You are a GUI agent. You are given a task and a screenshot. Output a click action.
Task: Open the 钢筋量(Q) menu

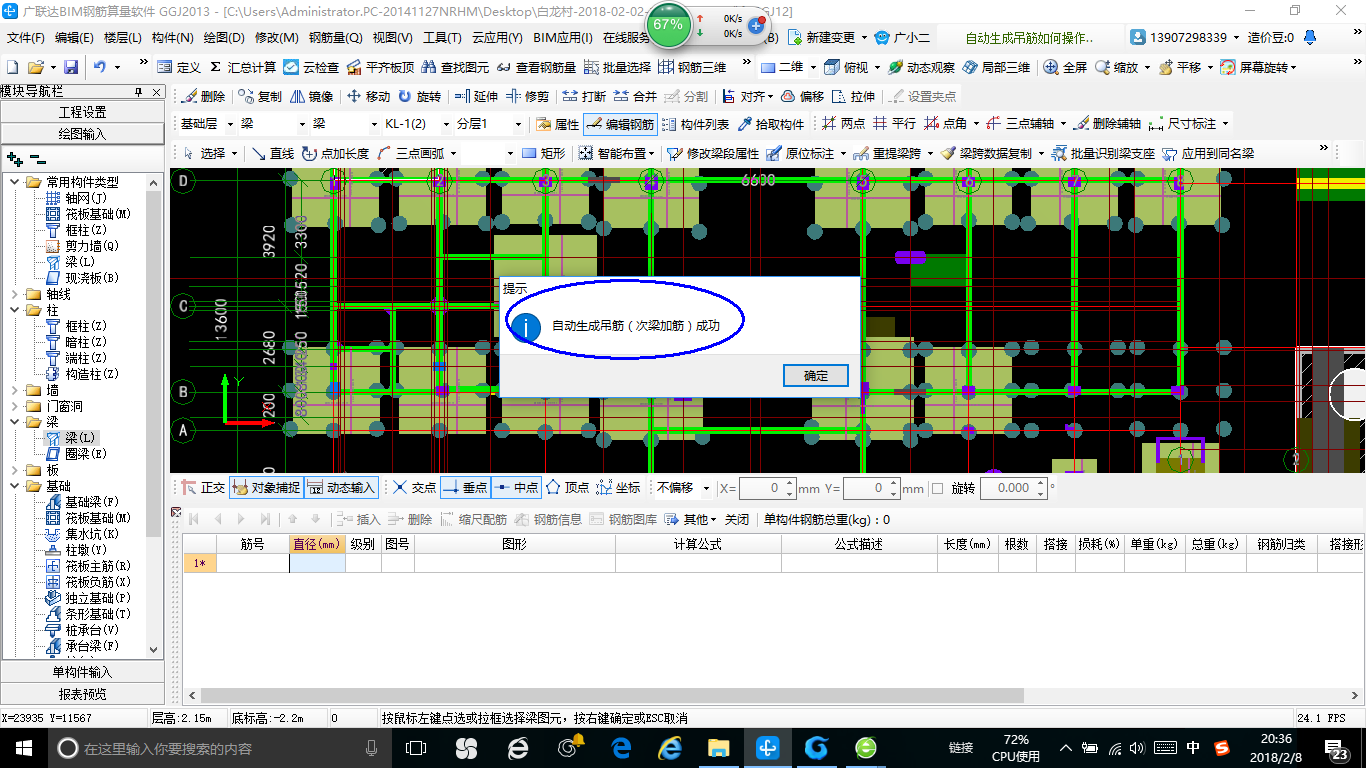coord(336,38)
